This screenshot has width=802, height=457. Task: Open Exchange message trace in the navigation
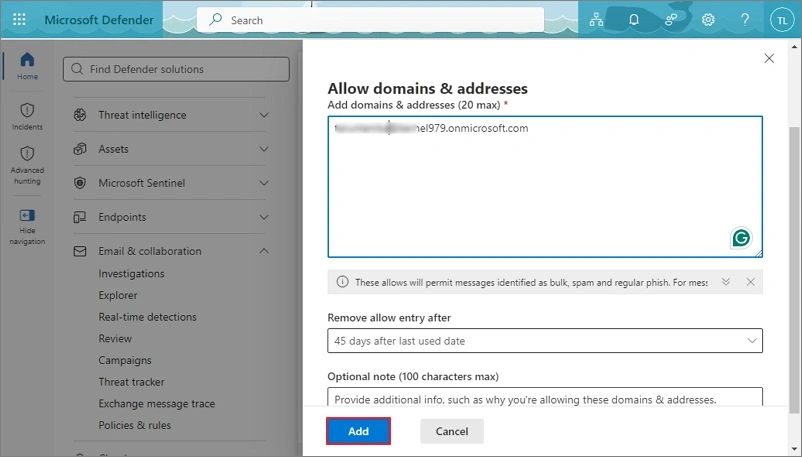(157, 403)
